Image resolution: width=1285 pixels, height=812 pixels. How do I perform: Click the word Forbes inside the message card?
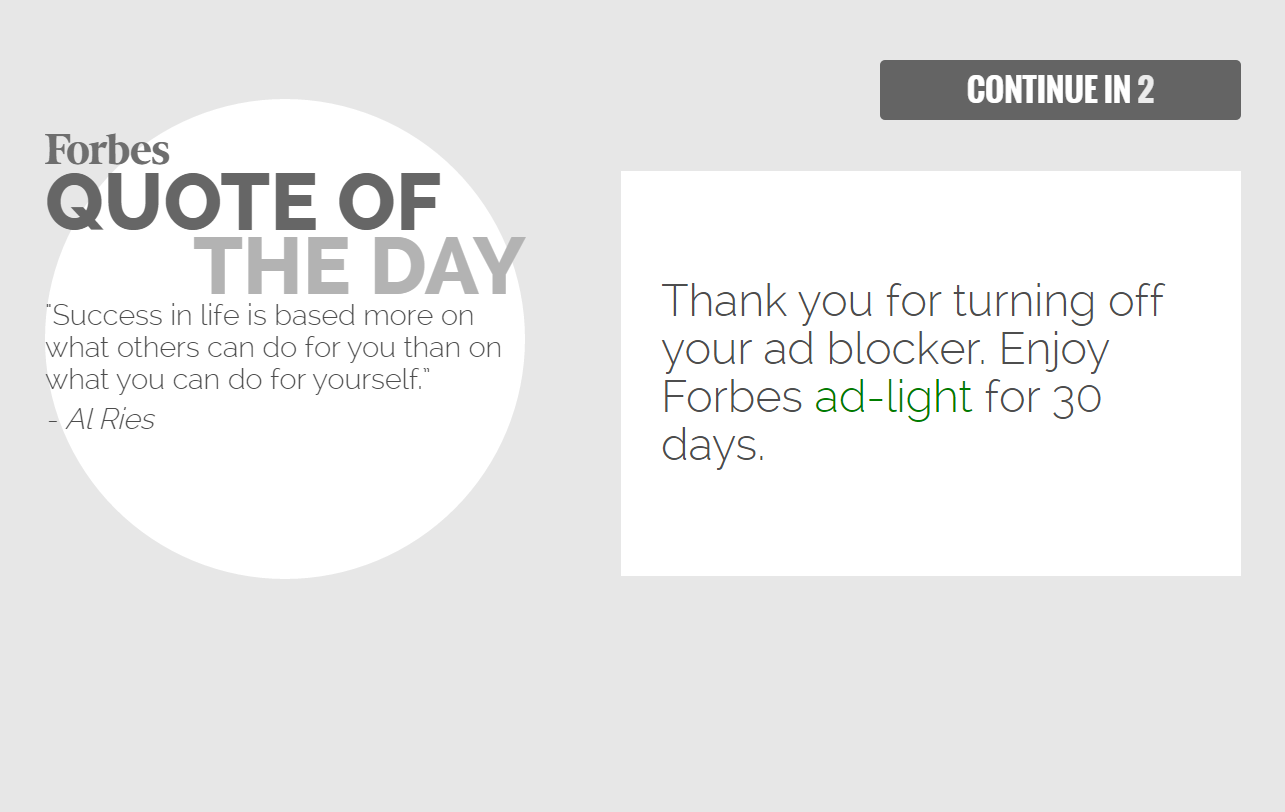click(732, 397)
